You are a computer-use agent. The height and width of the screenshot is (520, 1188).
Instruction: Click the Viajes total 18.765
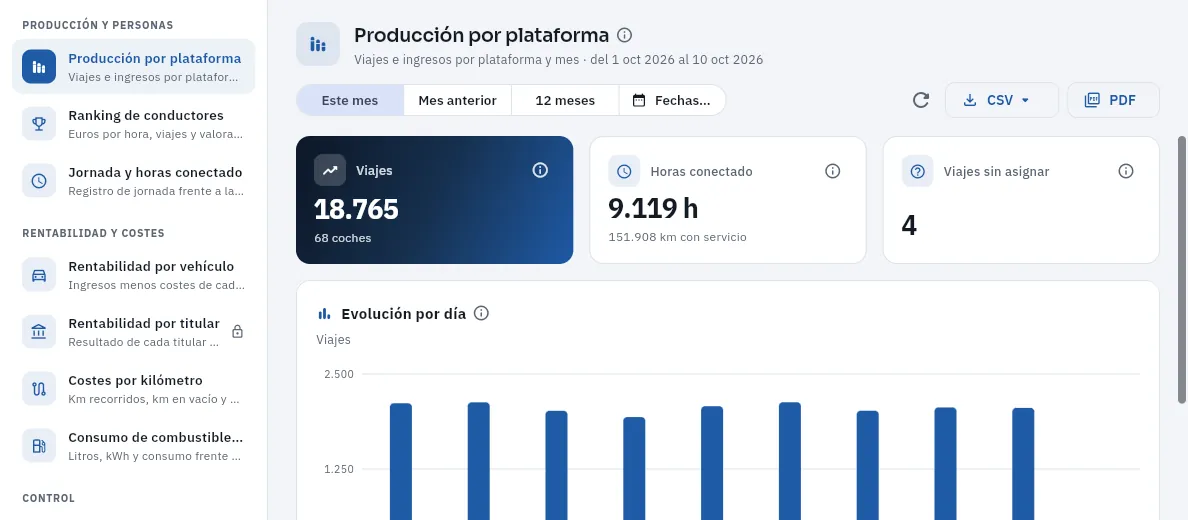(x=356, y=209)
